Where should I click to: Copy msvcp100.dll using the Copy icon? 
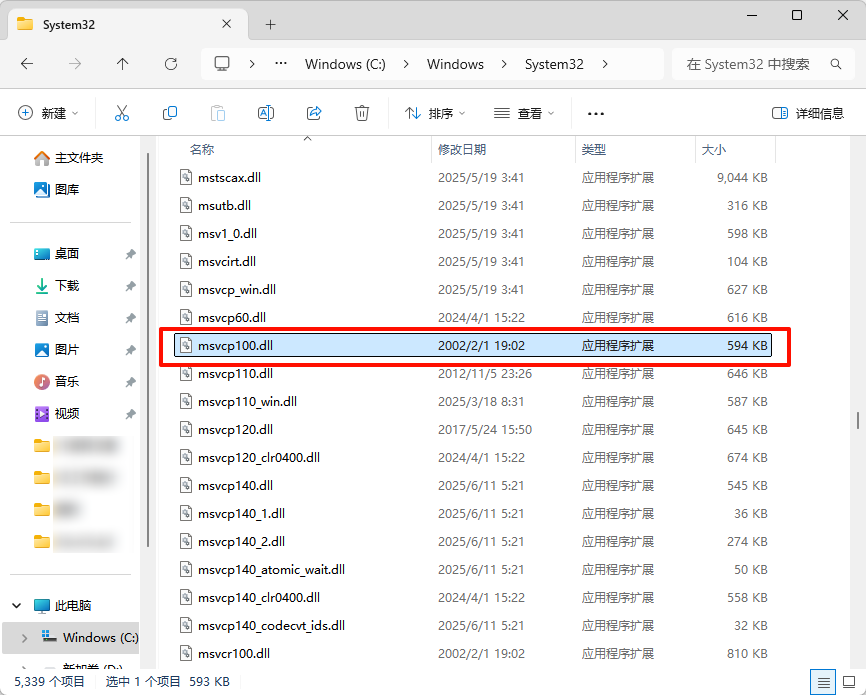coord(170,112)
